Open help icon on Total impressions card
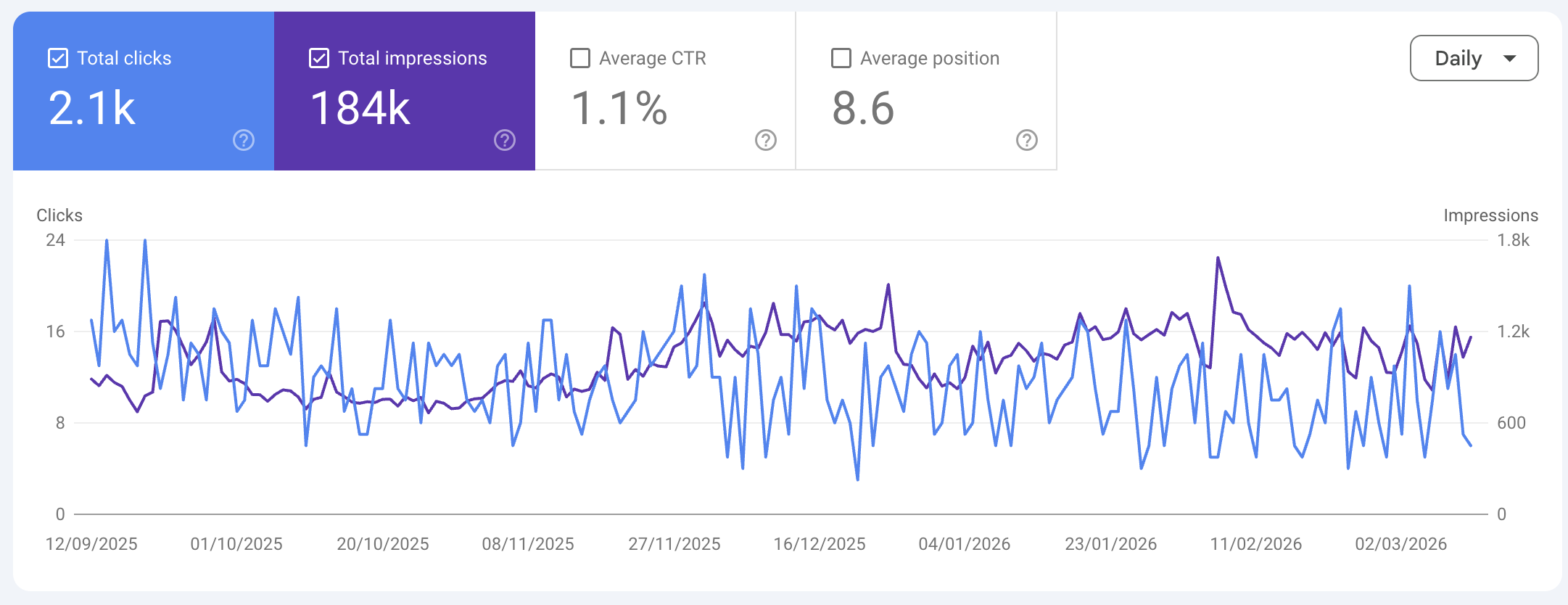Viewport: 1568px width, 605px height. tap(505, 140)
